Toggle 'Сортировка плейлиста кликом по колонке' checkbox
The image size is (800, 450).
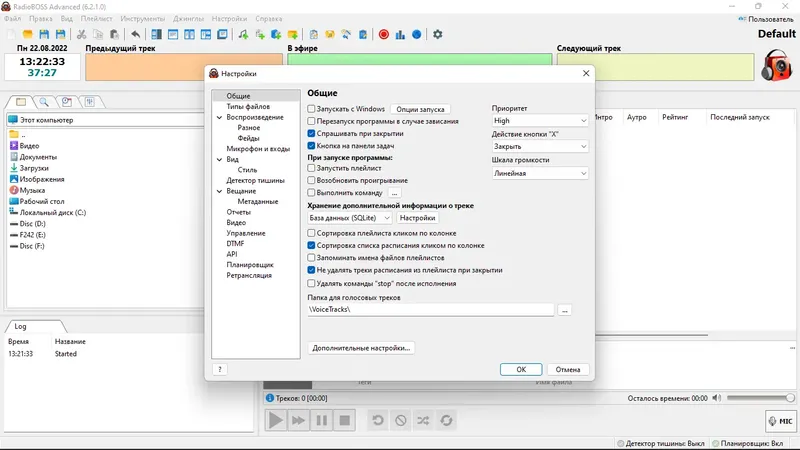point(311,233)
